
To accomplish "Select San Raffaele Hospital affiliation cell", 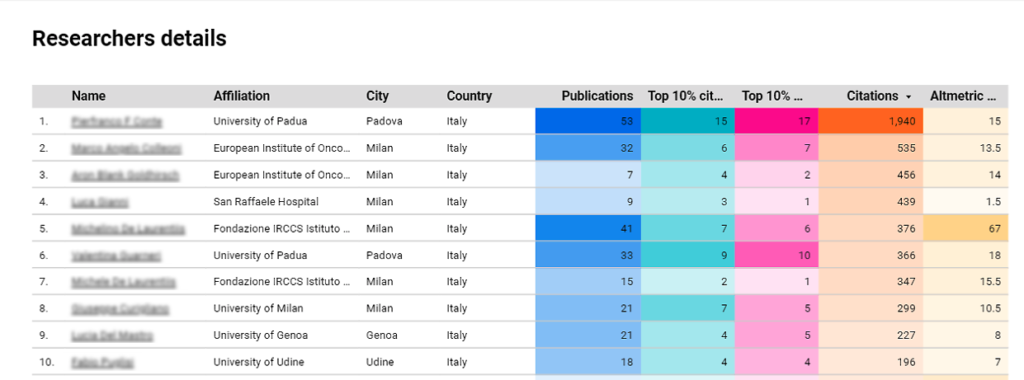I will [x=266, y=202].
